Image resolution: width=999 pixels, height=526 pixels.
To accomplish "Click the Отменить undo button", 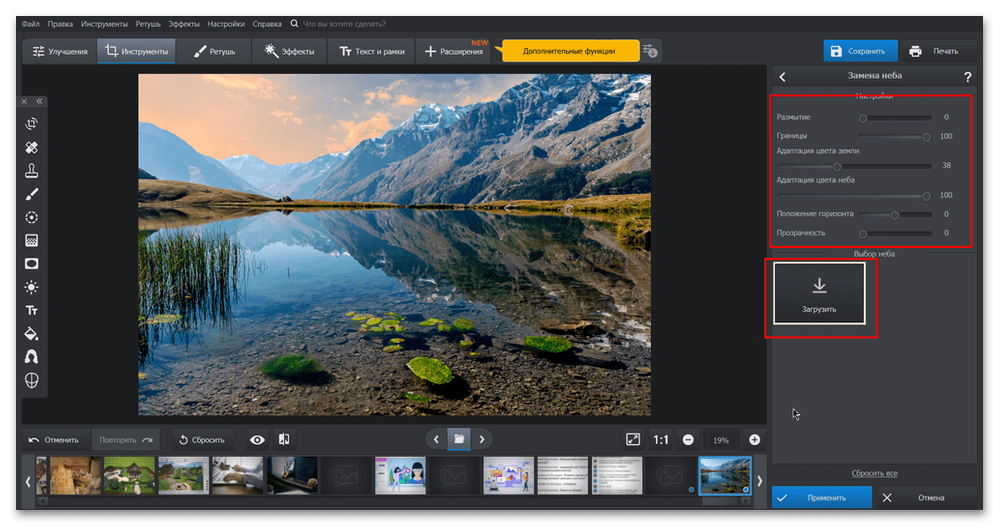I will coord(54,440).
